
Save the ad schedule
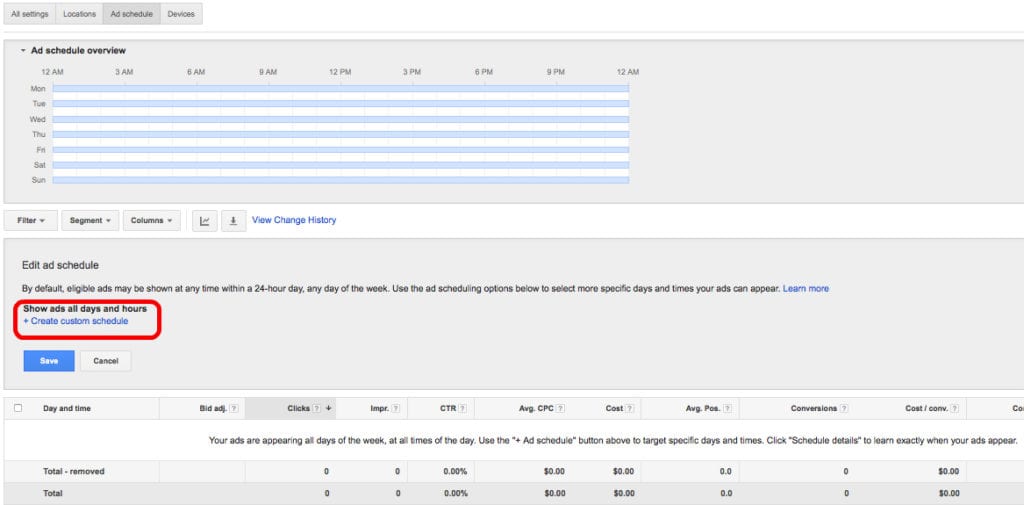49,361
